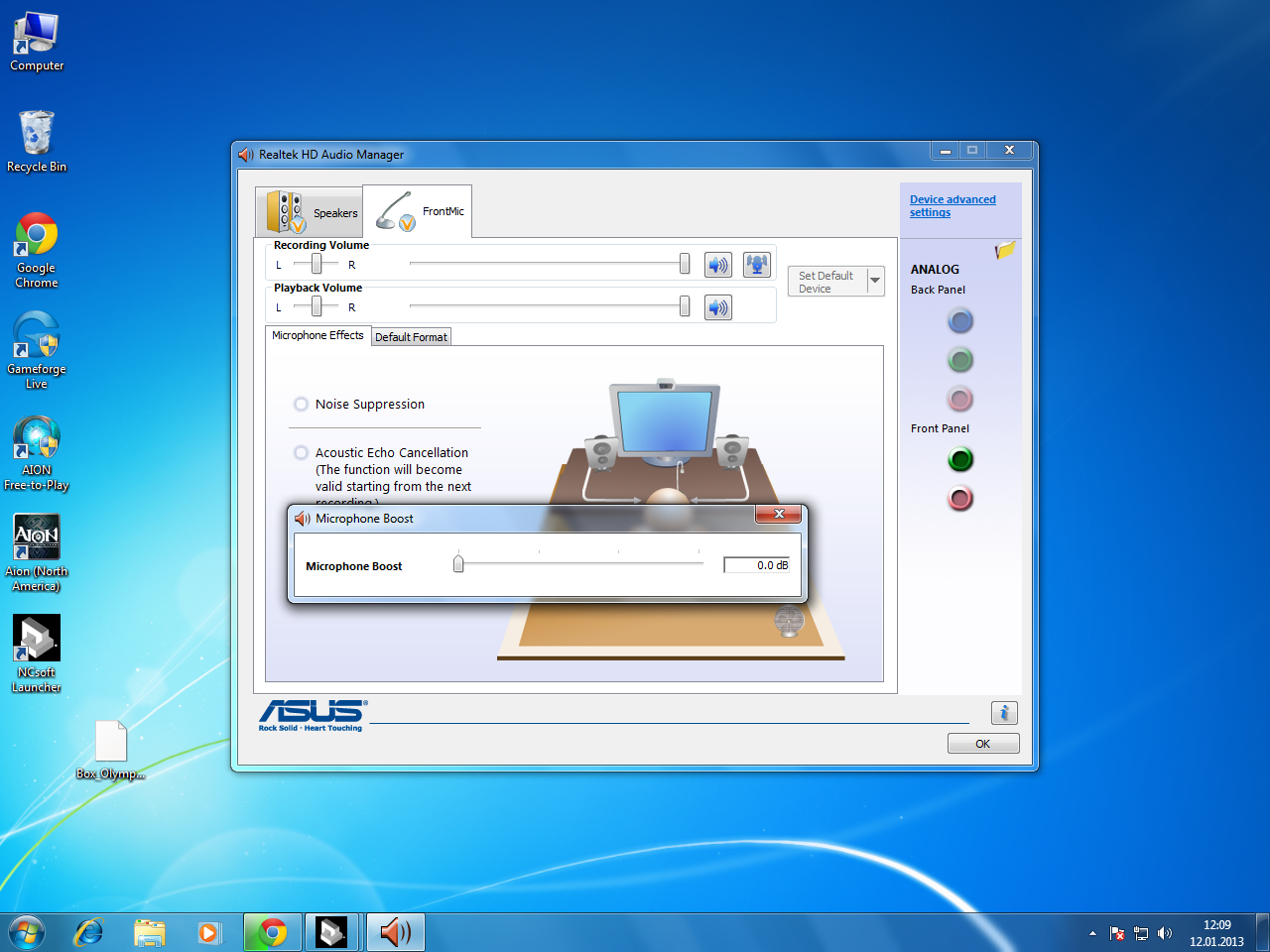
Task: Select the FrontMic tab
Action: point(418,211)
